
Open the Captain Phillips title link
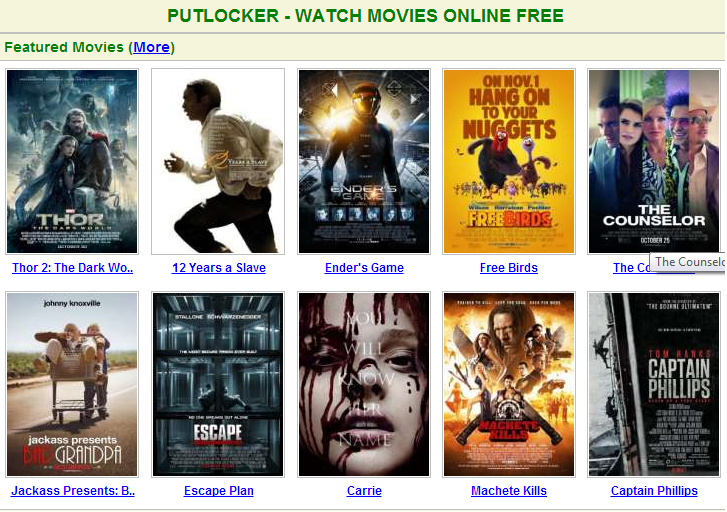(654, 491)
